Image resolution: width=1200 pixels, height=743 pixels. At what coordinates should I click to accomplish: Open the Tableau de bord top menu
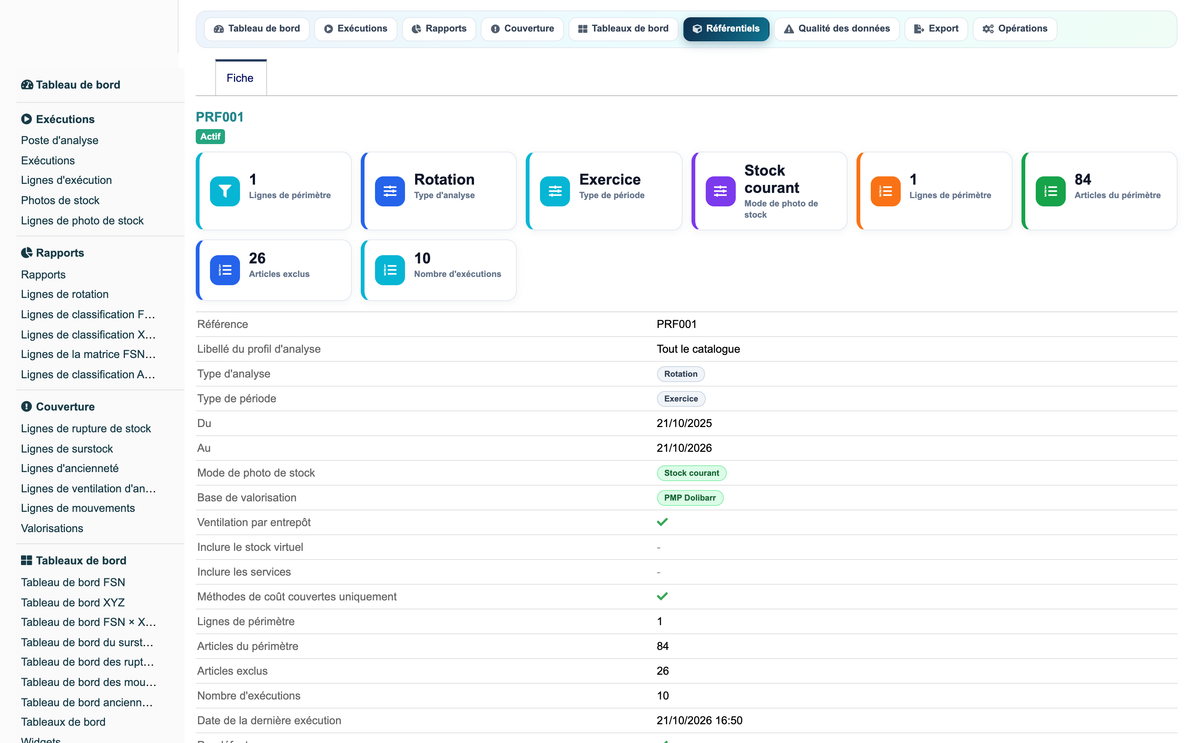click(x=257, y=29)
